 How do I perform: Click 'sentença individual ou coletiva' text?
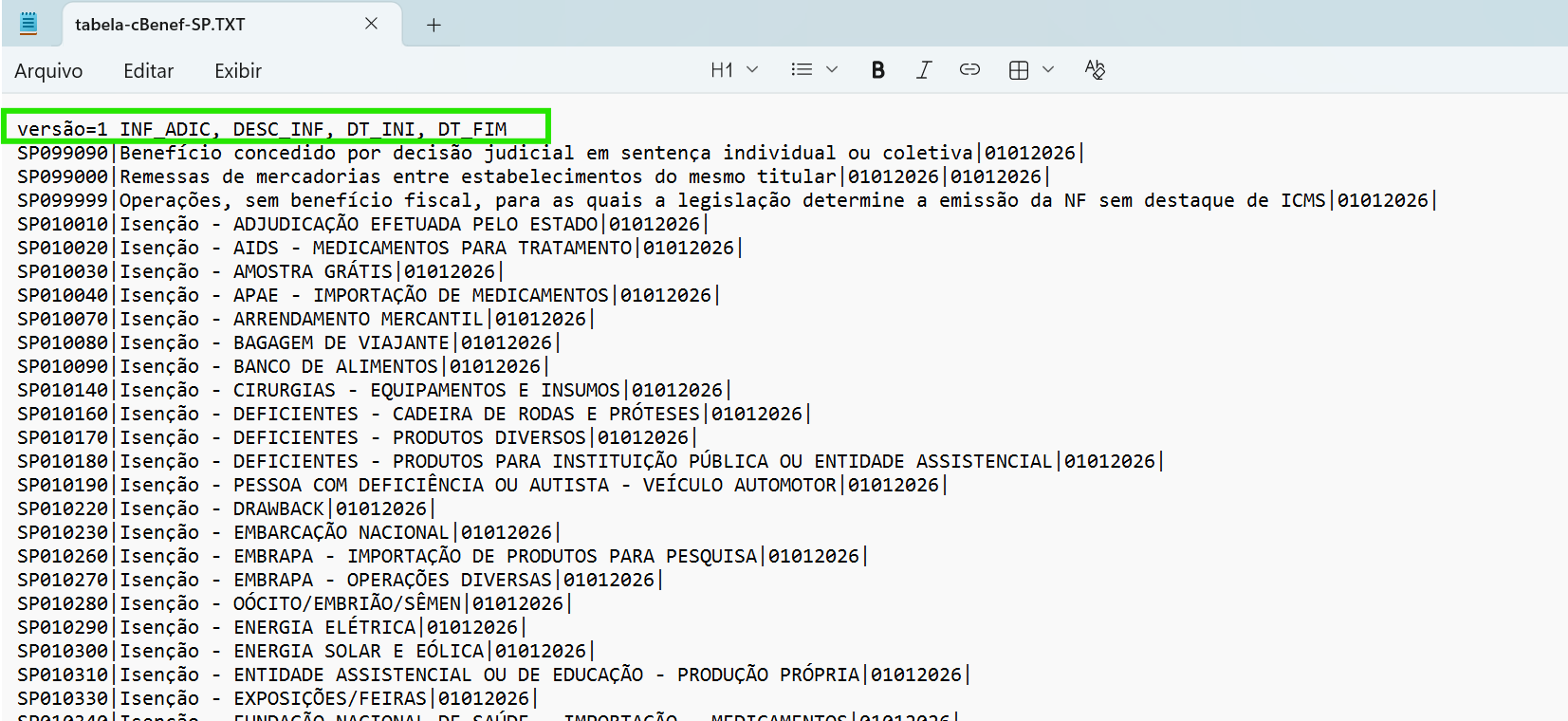click(x=797, y=153)
